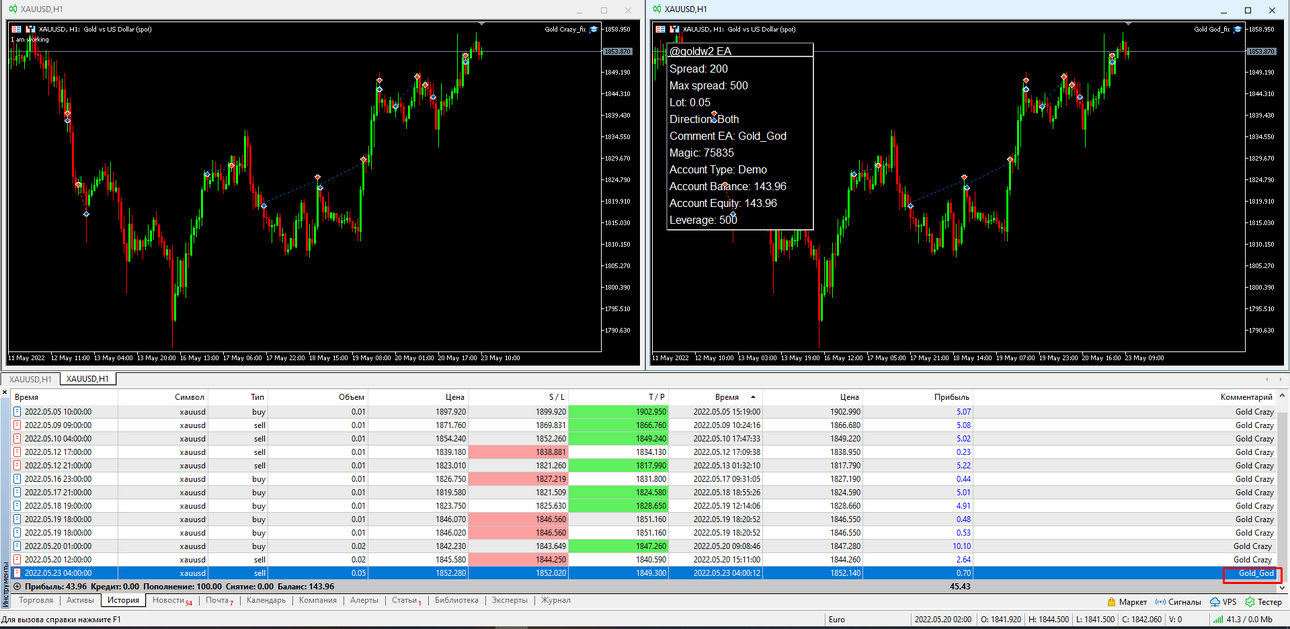Click buy deal icon for 2022.05.16 row
Viewport: 1290px width, 629px height.
(17, 479)
